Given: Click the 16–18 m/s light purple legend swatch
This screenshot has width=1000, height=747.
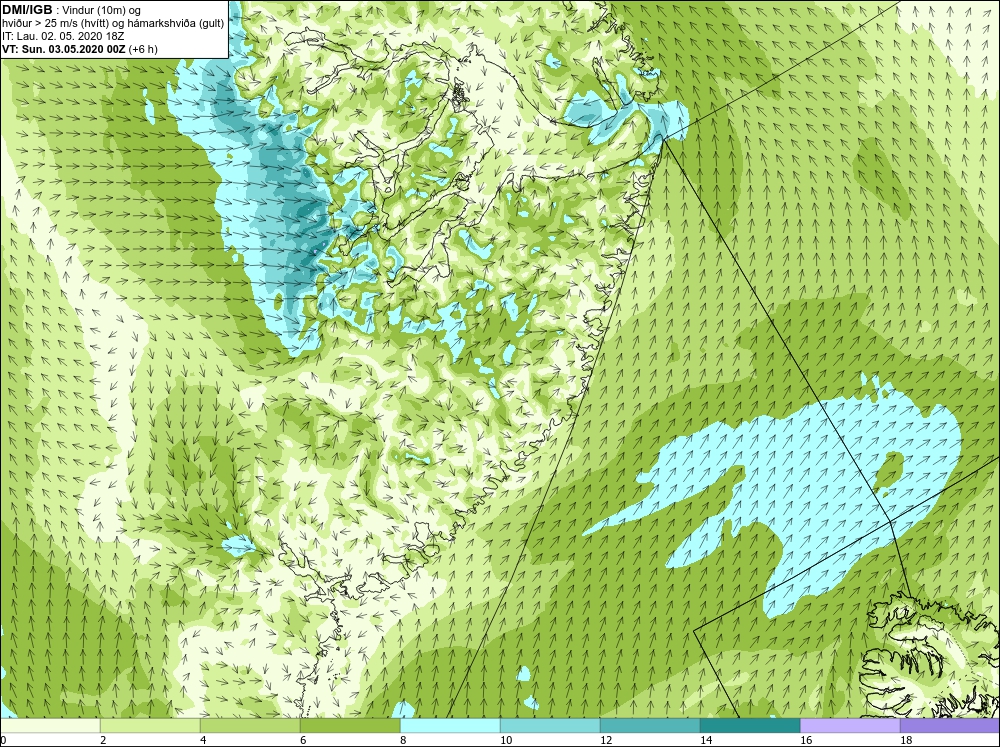Looking at the screenshot, I should (850, 726).
